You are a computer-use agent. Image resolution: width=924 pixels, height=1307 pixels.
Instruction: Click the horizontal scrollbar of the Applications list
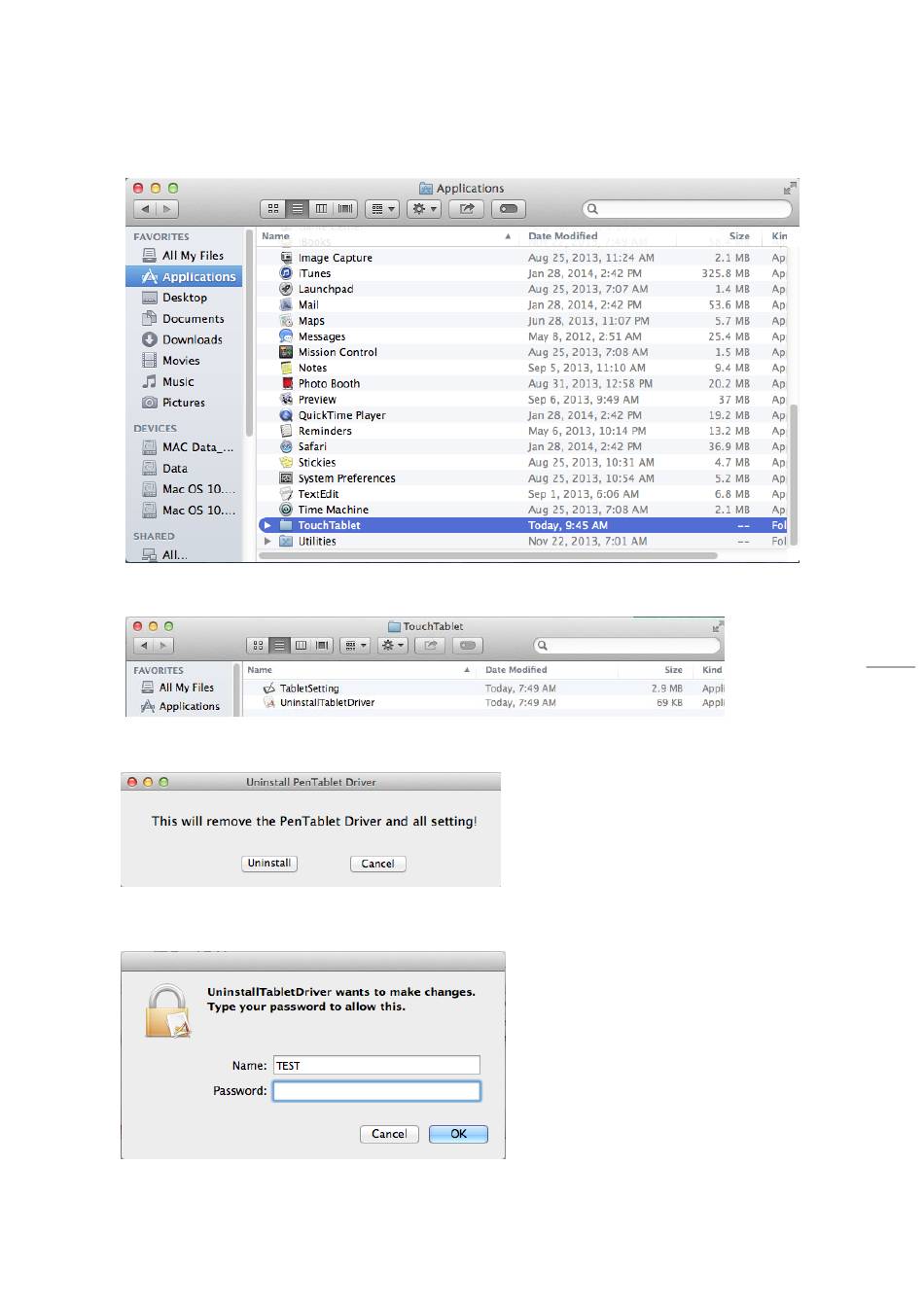(x=489, y=556)
